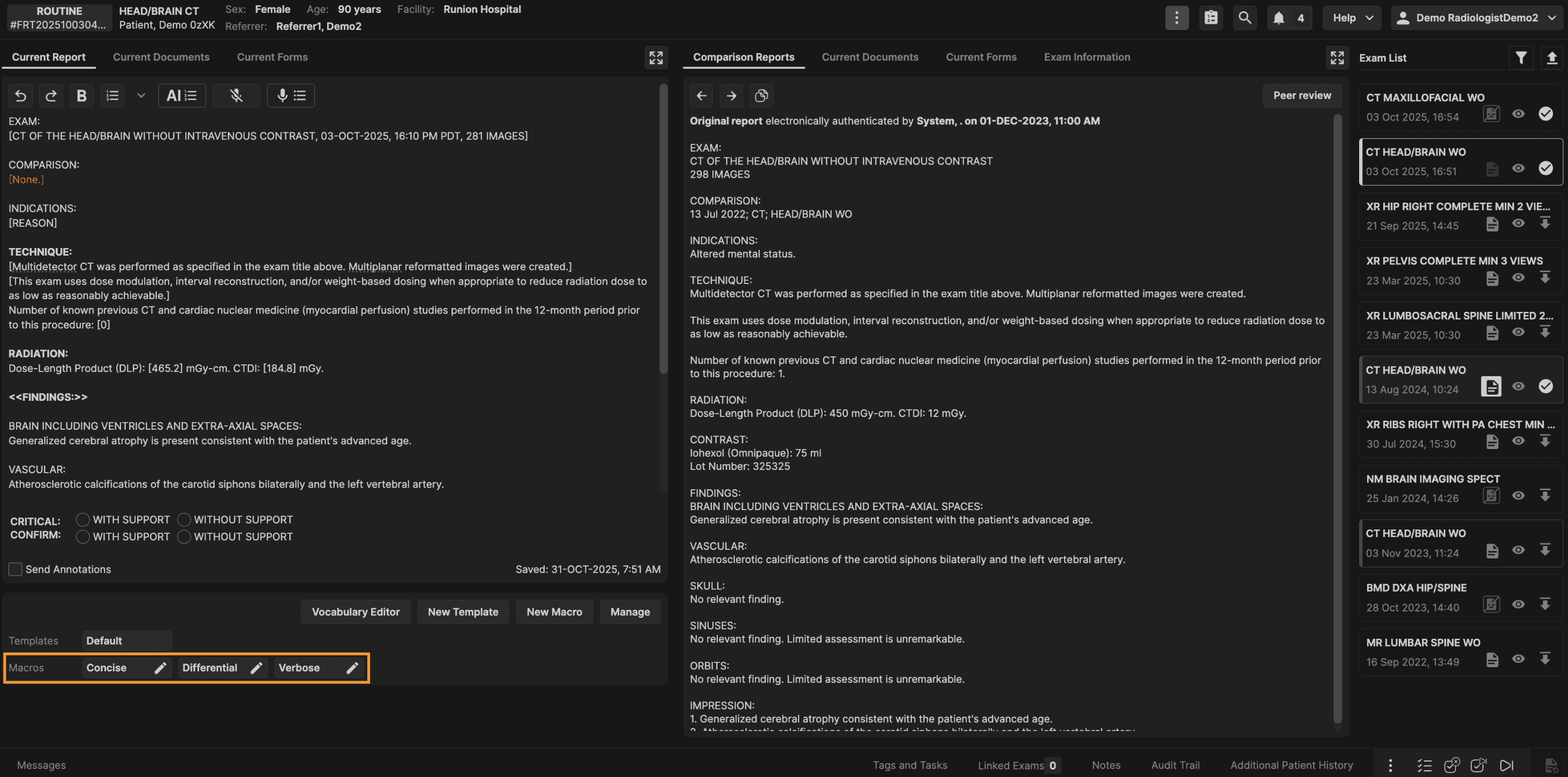Open list style dropdown chevron
The height and width of the screenshot is (777, 1568).
point(141,95)
